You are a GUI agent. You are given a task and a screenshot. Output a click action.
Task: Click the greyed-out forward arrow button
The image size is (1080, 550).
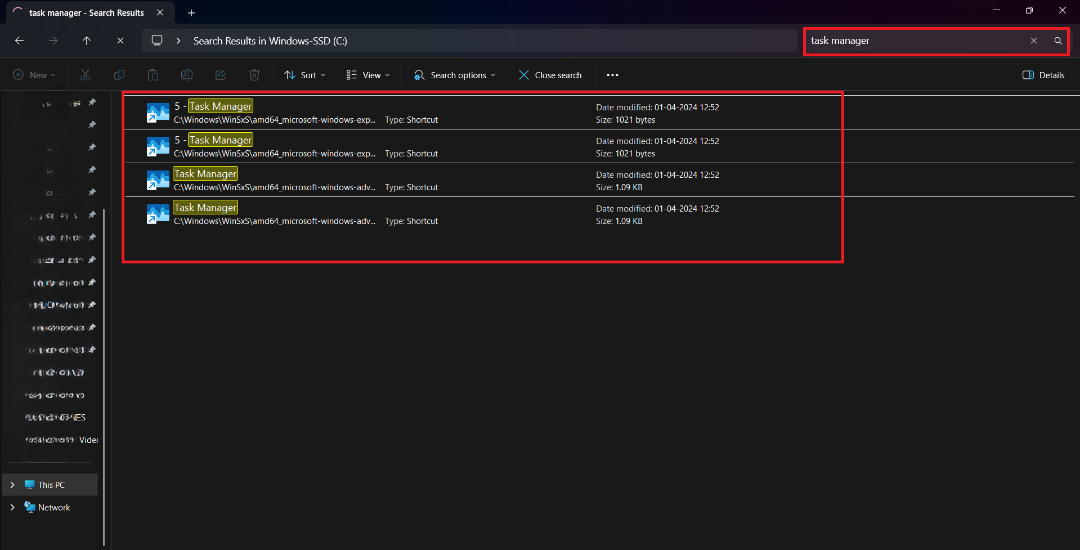click(x=53, y=41)
